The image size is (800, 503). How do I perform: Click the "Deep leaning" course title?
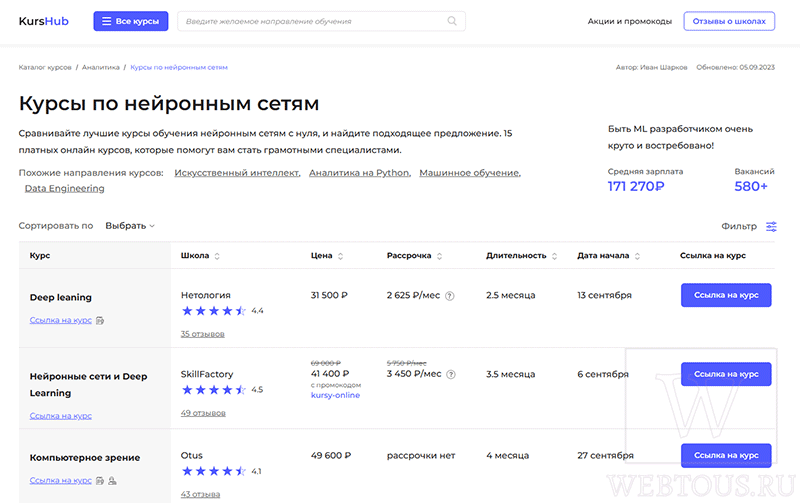click(x=61, y=297)
